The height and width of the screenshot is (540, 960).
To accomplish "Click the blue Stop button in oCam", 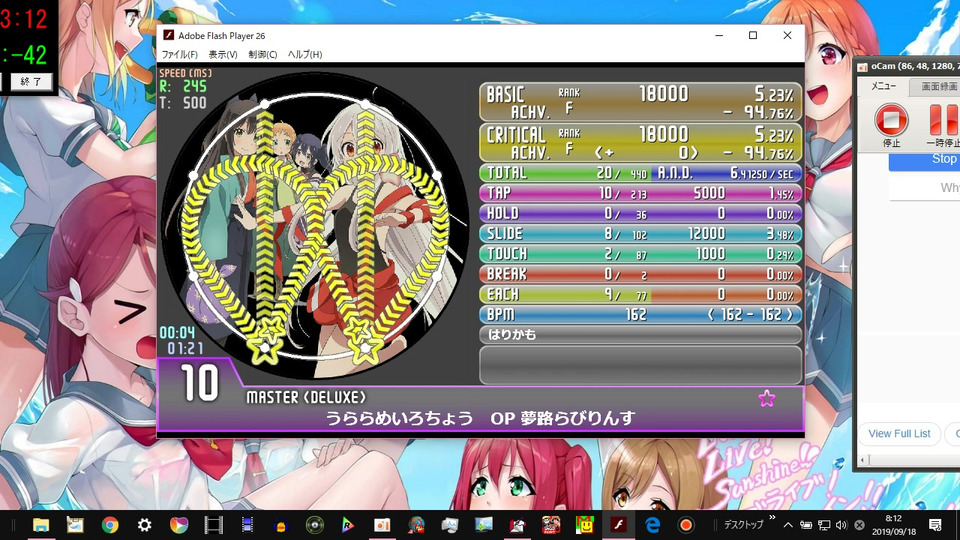I will (924, 160).
